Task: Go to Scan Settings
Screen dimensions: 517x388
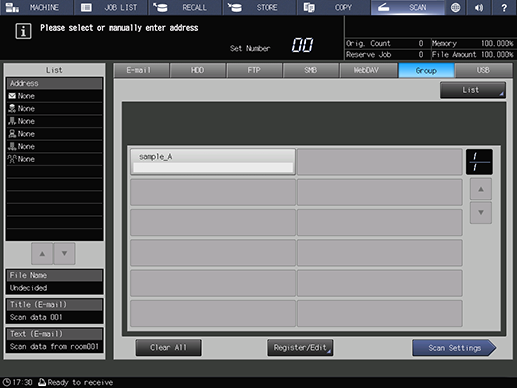Action: (x=454, y=348)
